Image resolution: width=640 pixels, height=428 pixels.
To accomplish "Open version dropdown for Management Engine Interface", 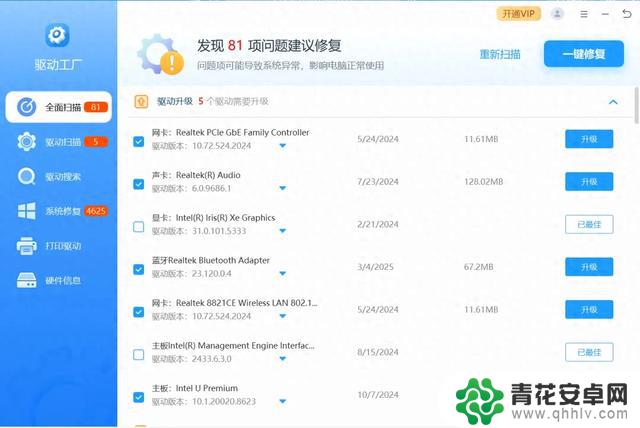I will (282, 359).
